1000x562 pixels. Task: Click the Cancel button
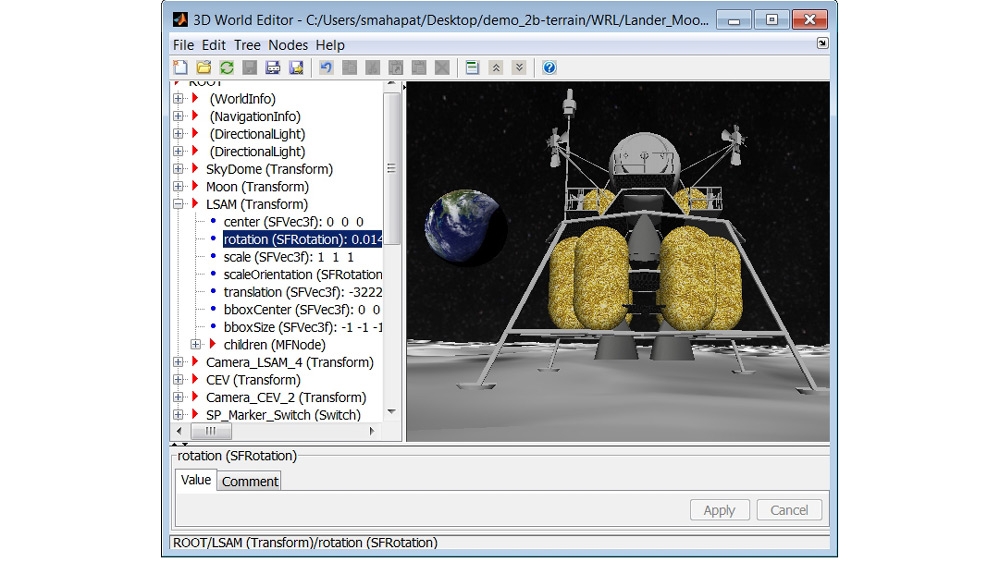tap(789, 510)
